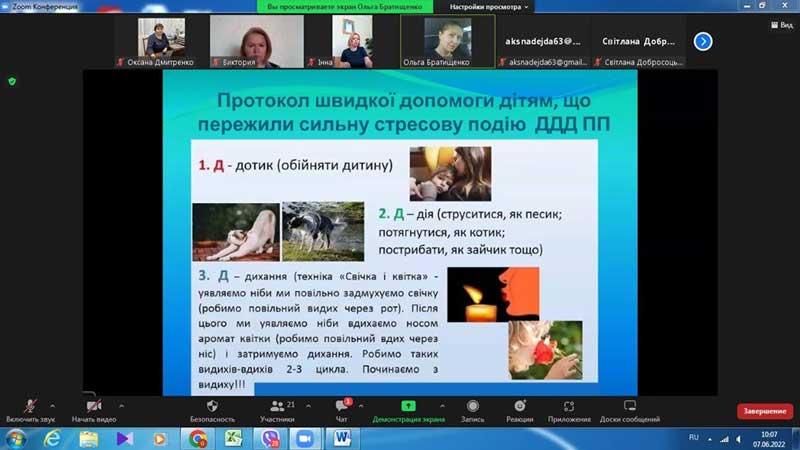Image resolution: width=800 pixels, height=450 pixels.
Task: Click the girl smelling flower image
Action: point(545,350)
